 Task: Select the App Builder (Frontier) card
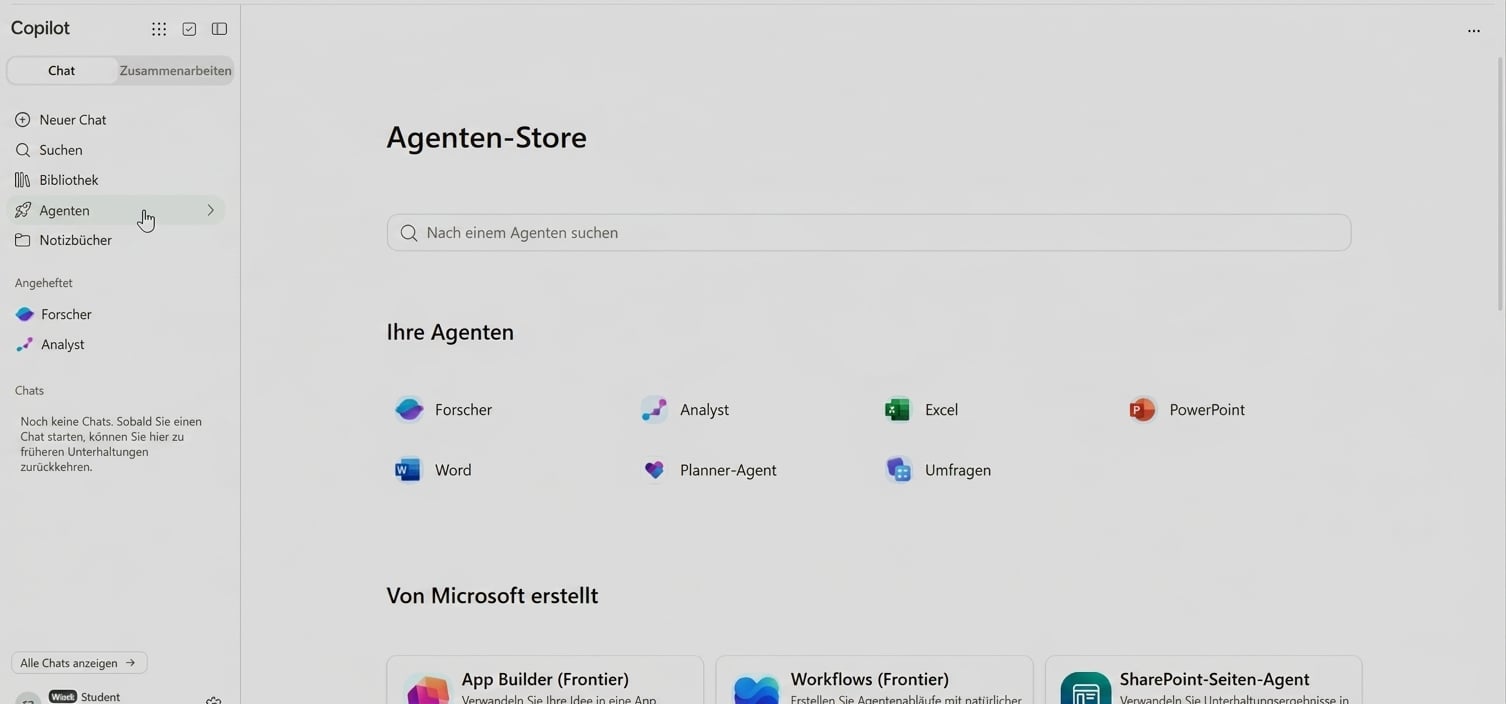click(545, 680)
